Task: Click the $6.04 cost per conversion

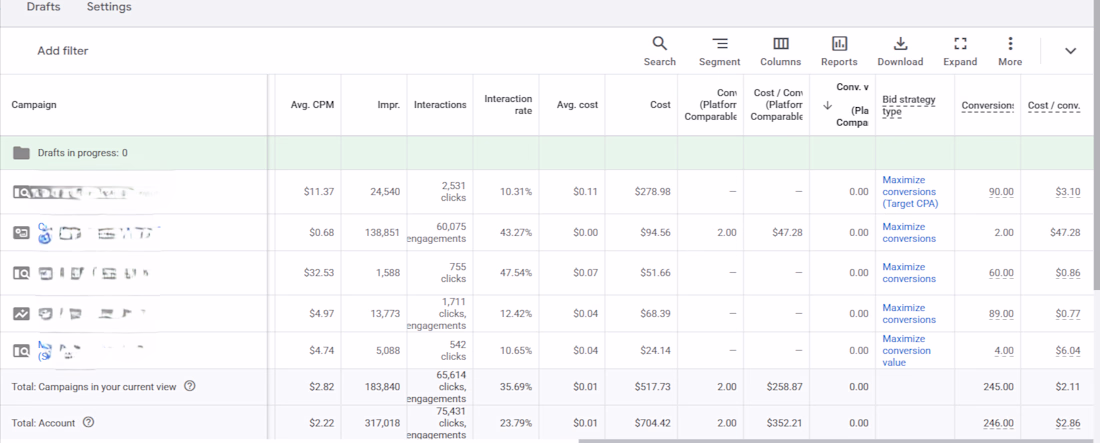Action: 1068,350
